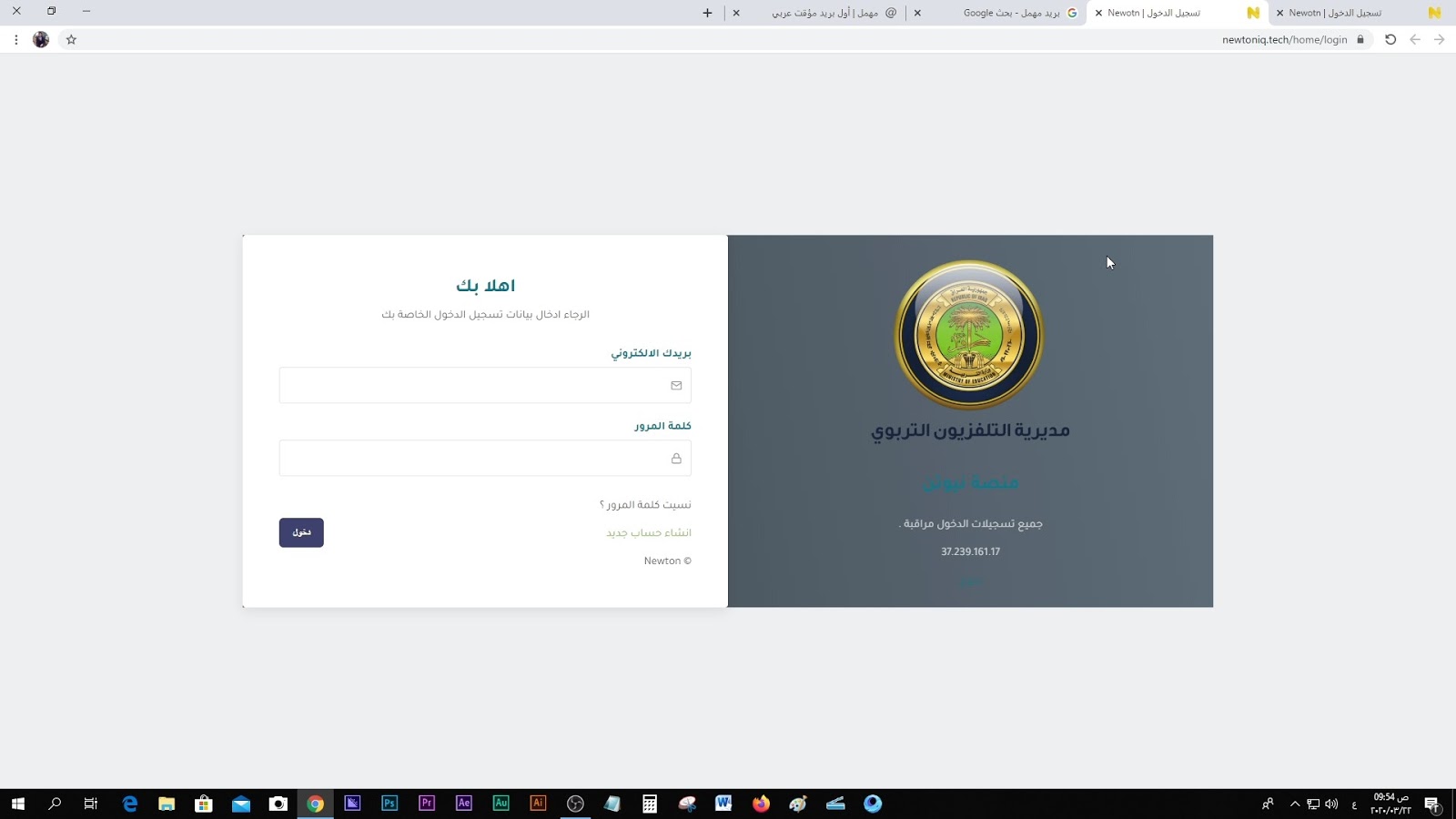Open the Chrome profile avatar menu
This screenshot has height=819, width=1456.
point(41,39)
